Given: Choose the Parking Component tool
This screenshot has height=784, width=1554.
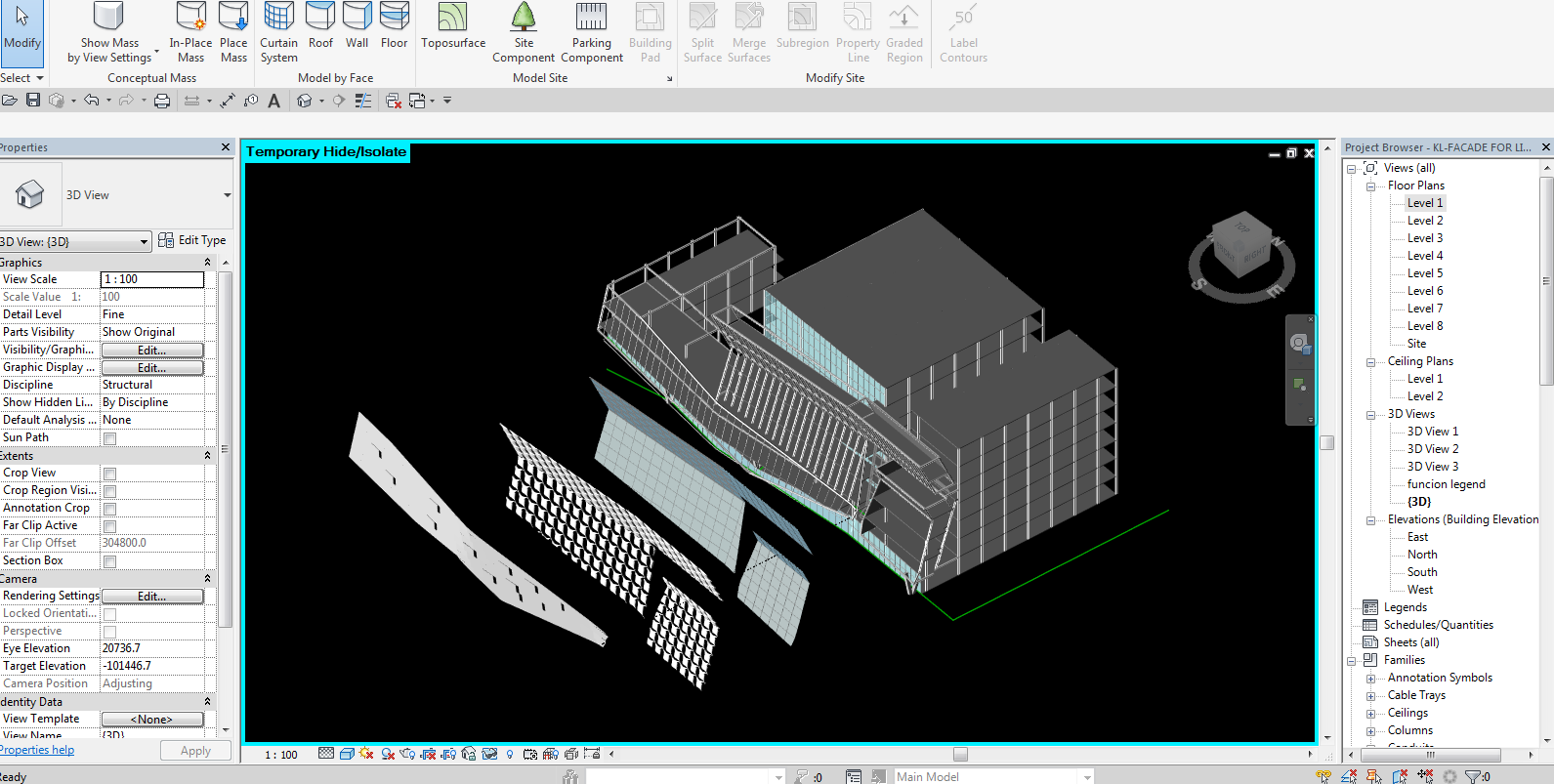Looking at the screenshot, I should coord(592,32).
